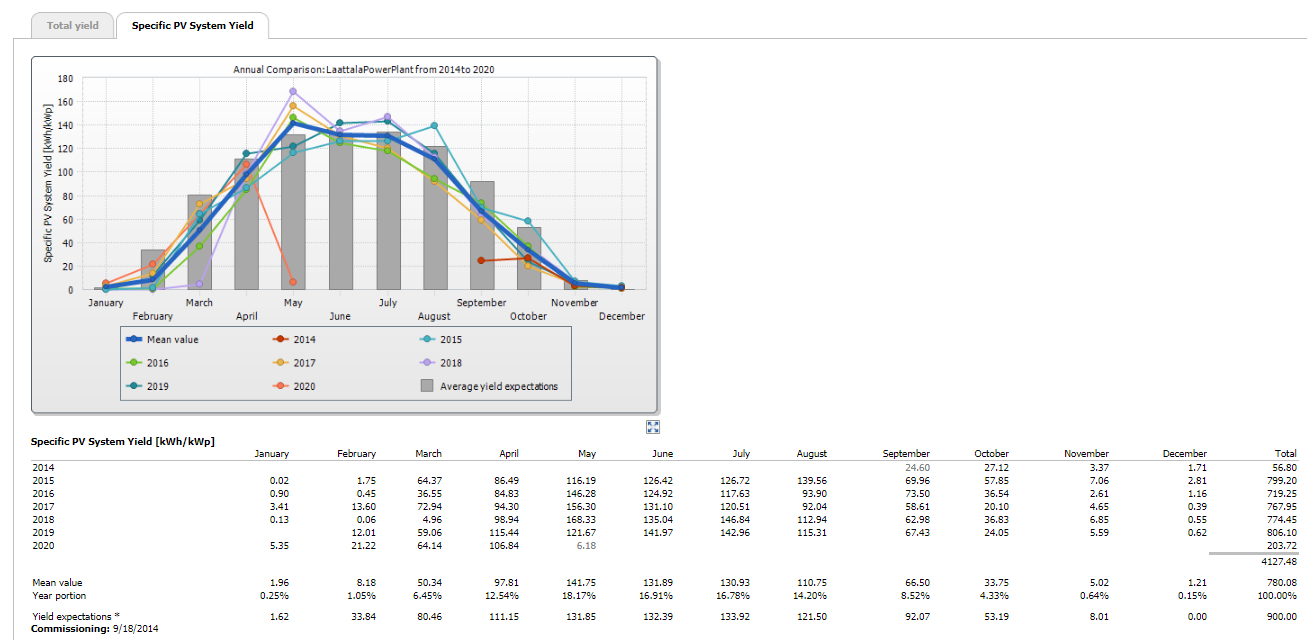Click the April column header in table
The width and height of the screenshot is (1307, 640).
coord(509,454)
